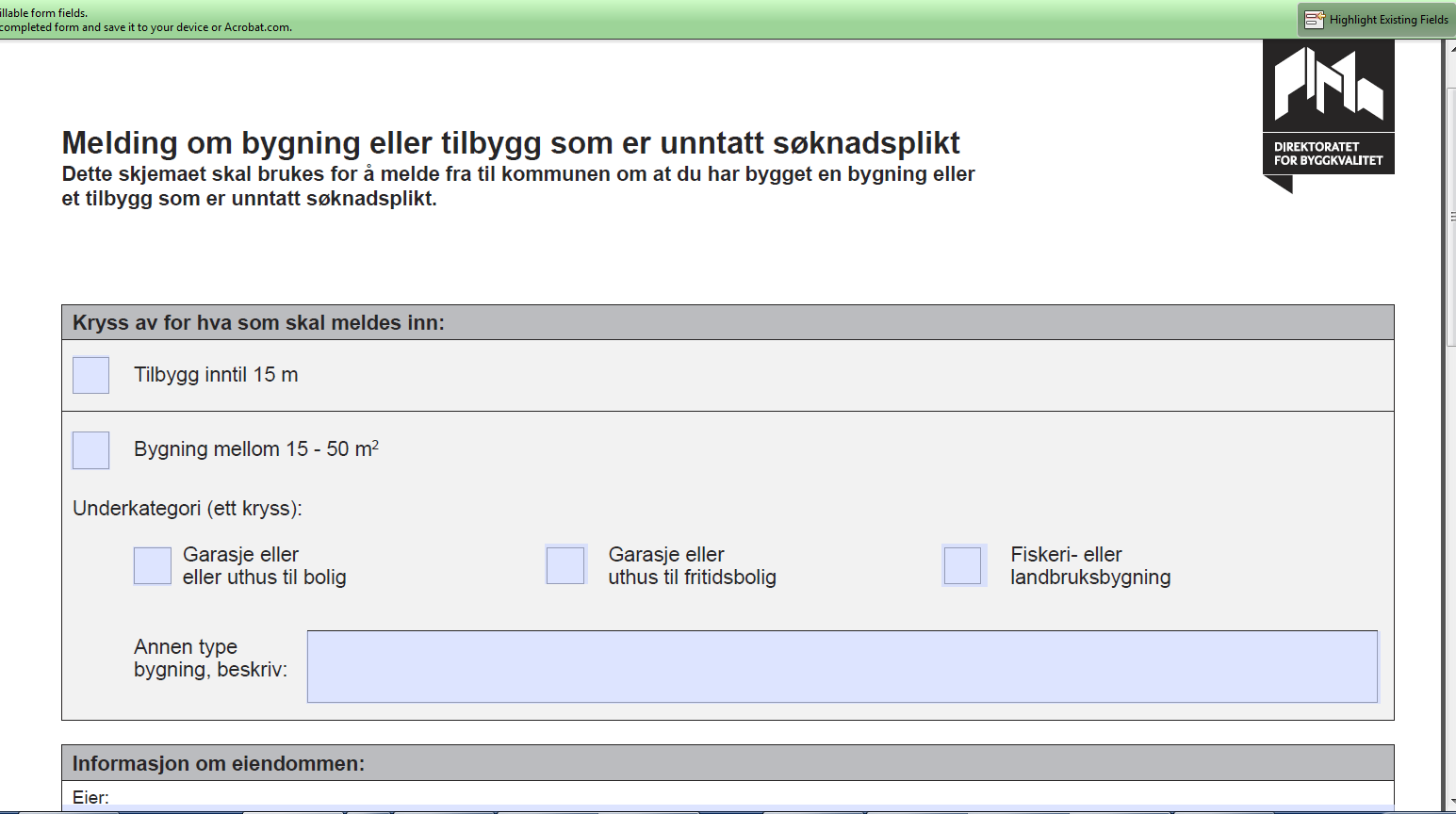Click the 'Fiskeri- eller landbruksbygning' label text
This screenshot has height=814, width=1456.
[x=1090, y=566]
